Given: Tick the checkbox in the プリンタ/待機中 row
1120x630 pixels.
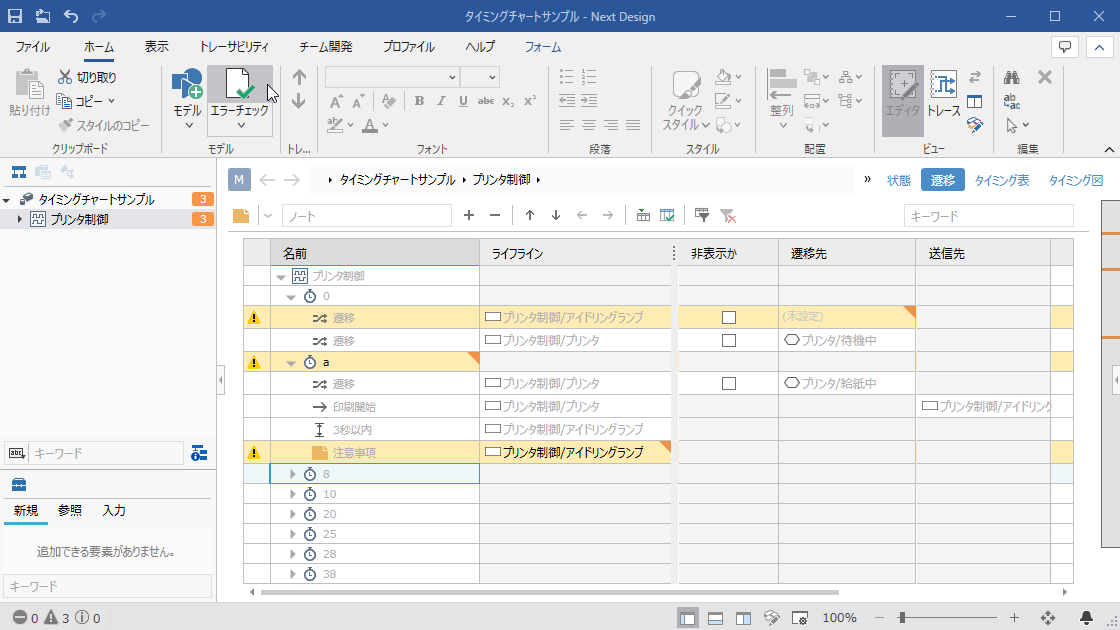Looking at the screenshot, I should (x=729, y=341).
